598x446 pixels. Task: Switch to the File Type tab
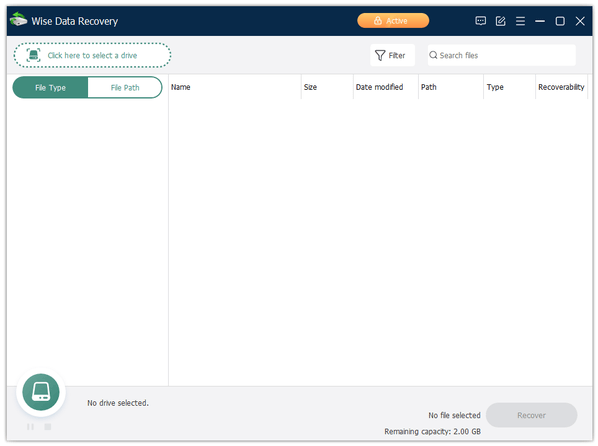[x=50, y=87]
